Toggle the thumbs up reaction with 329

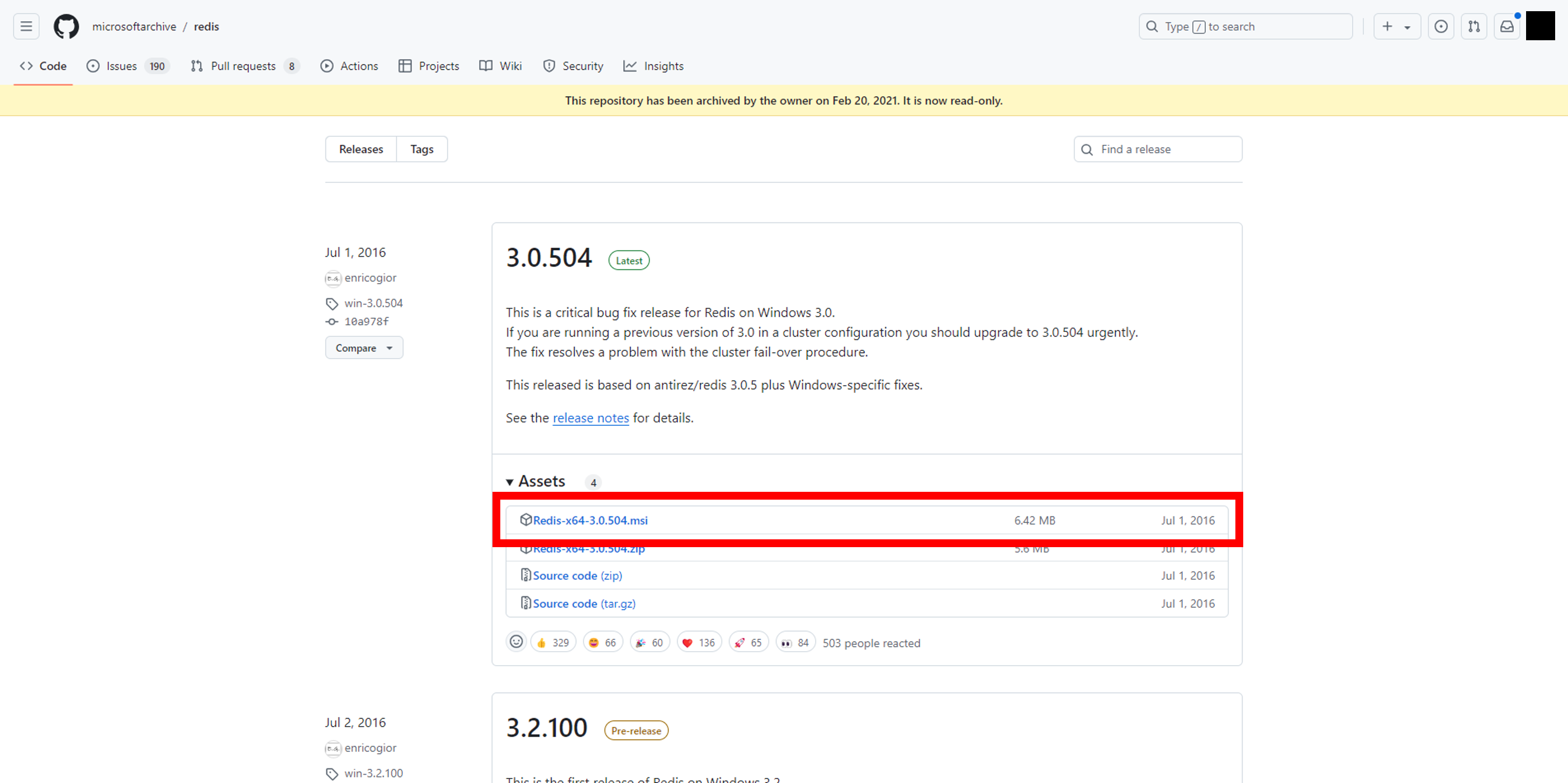(x=553, y=643)
